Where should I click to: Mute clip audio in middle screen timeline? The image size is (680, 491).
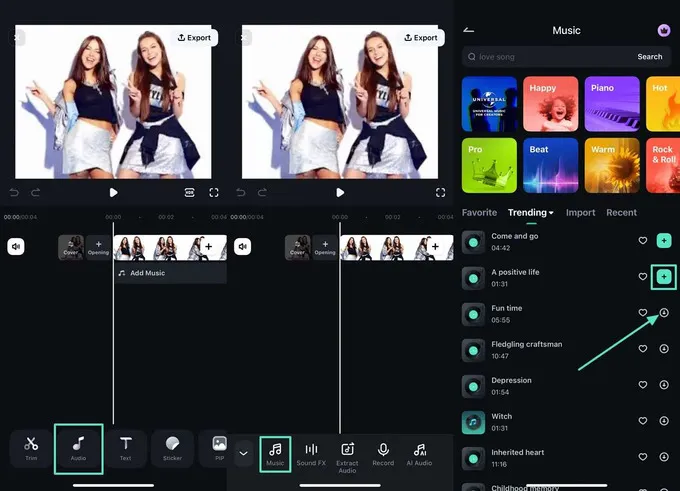point(242,246)
